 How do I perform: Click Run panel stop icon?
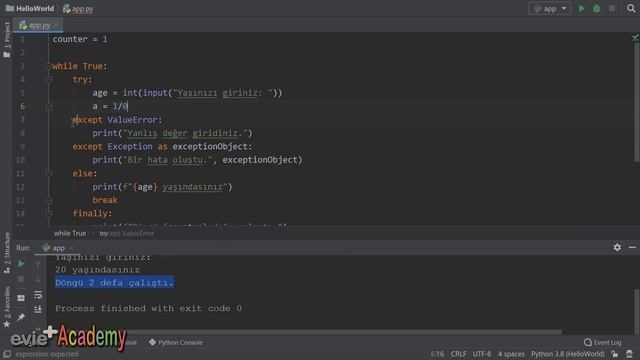pos(21,279)
